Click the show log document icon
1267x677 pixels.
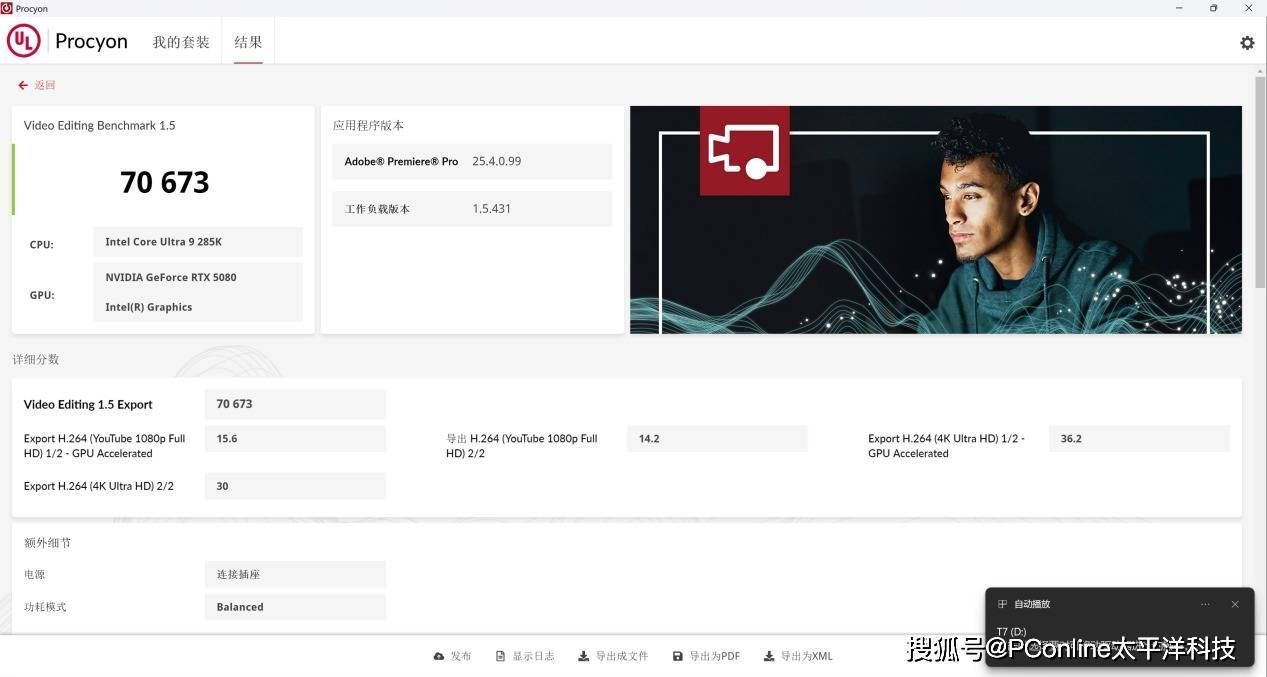click(500, 656)
